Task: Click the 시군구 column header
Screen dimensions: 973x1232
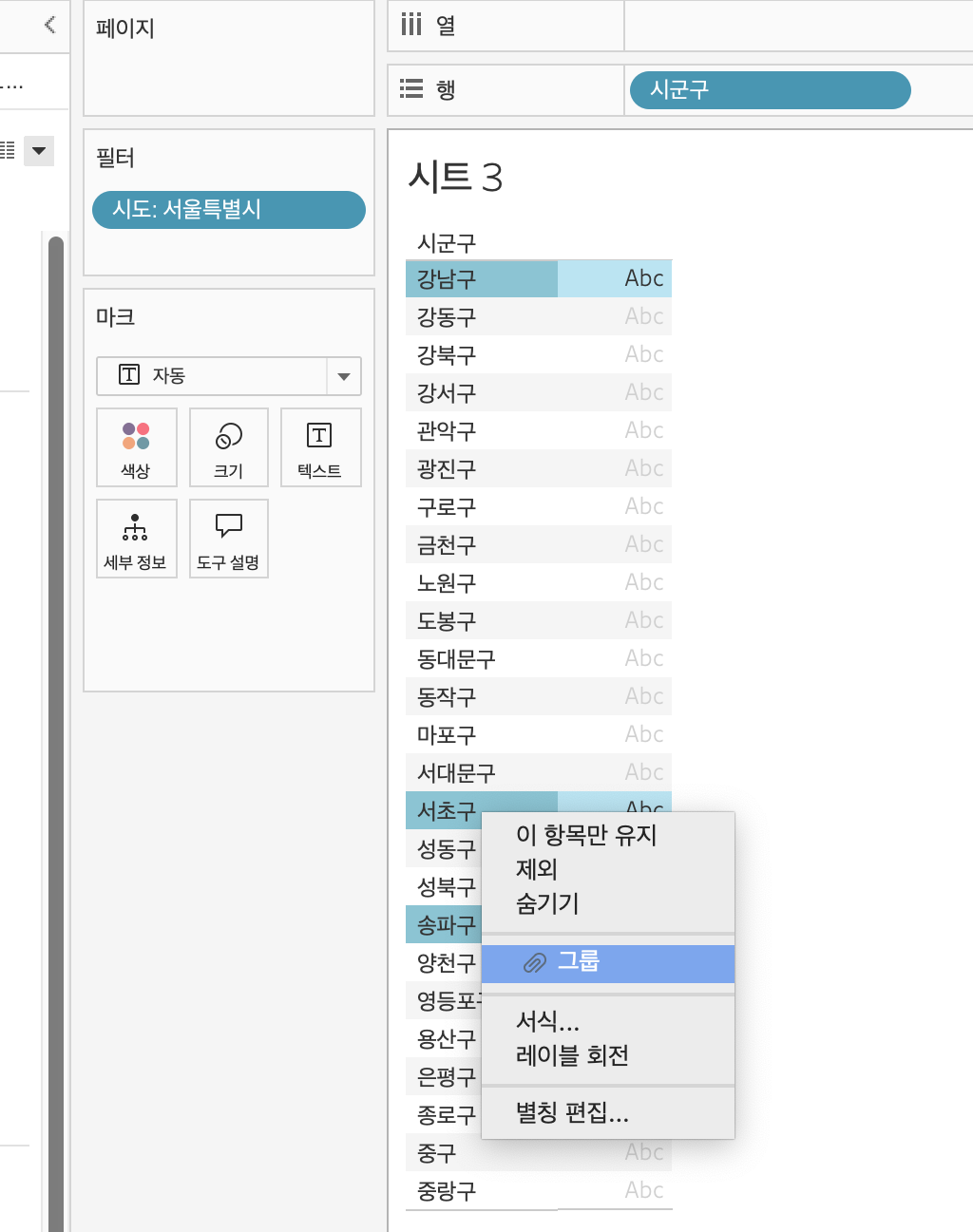Action: point(447,243)
